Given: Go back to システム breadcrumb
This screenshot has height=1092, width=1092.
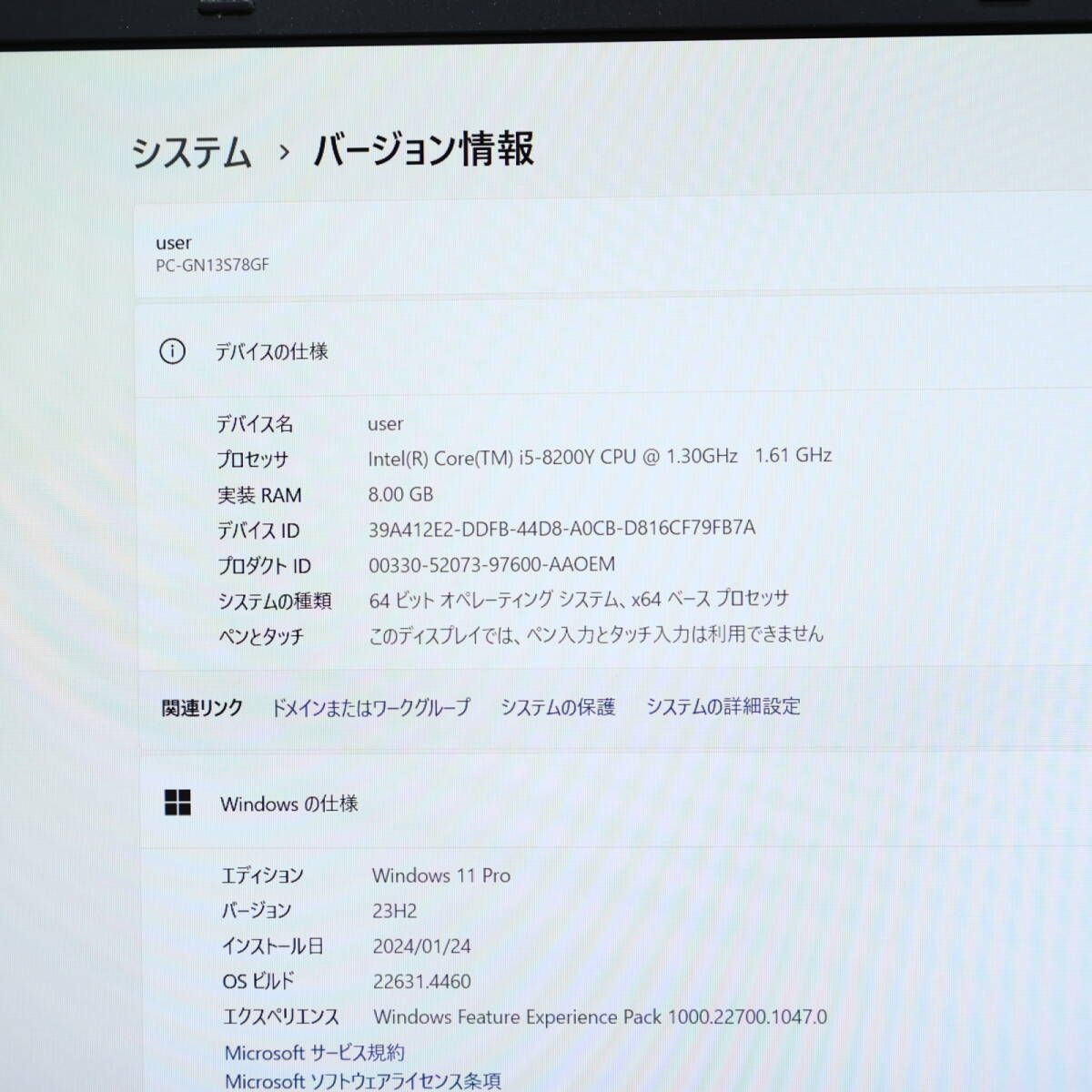Looking at the screenshot, I should coord(191,152).
